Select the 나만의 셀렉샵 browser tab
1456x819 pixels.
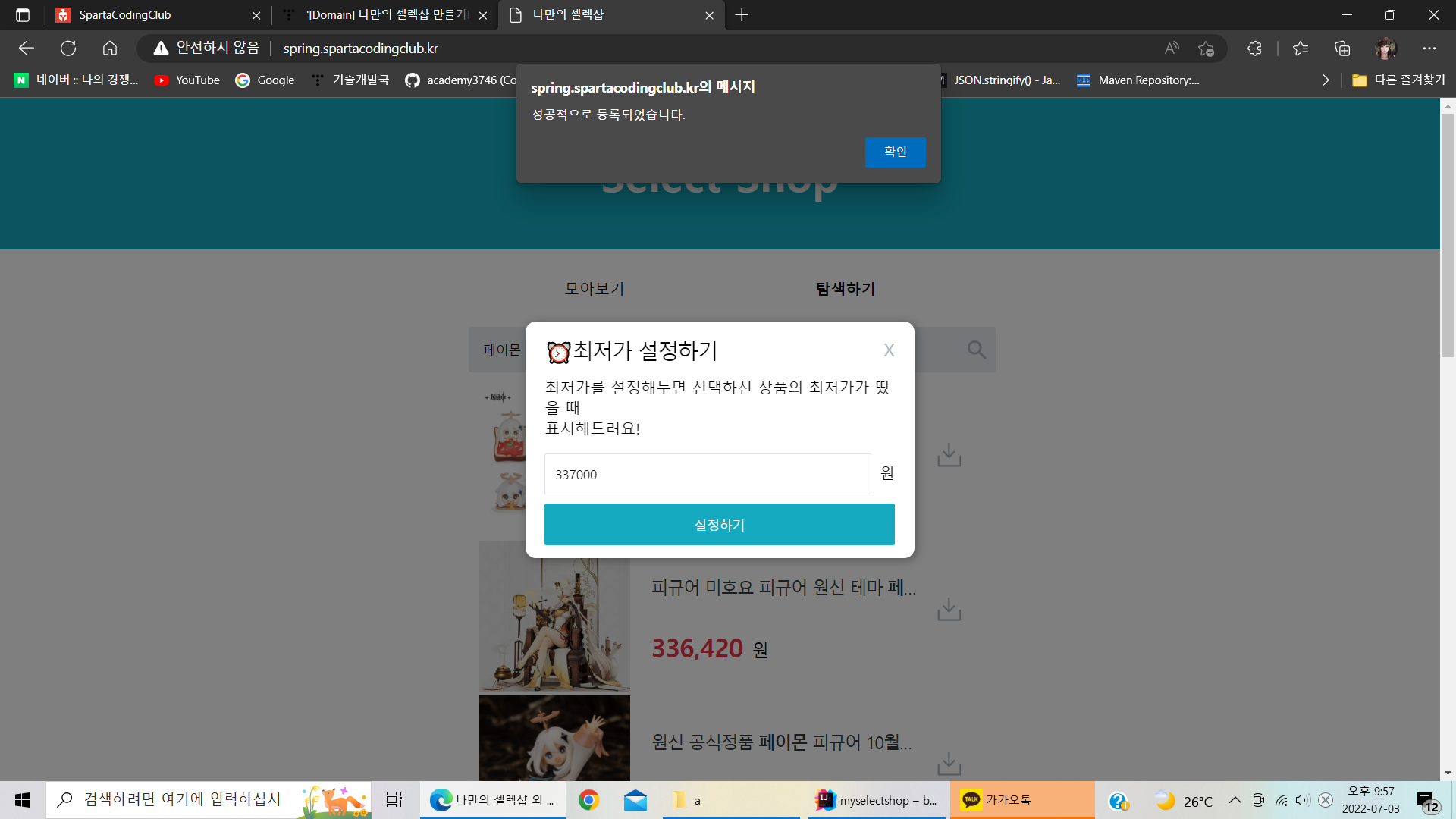click(611, 15)
